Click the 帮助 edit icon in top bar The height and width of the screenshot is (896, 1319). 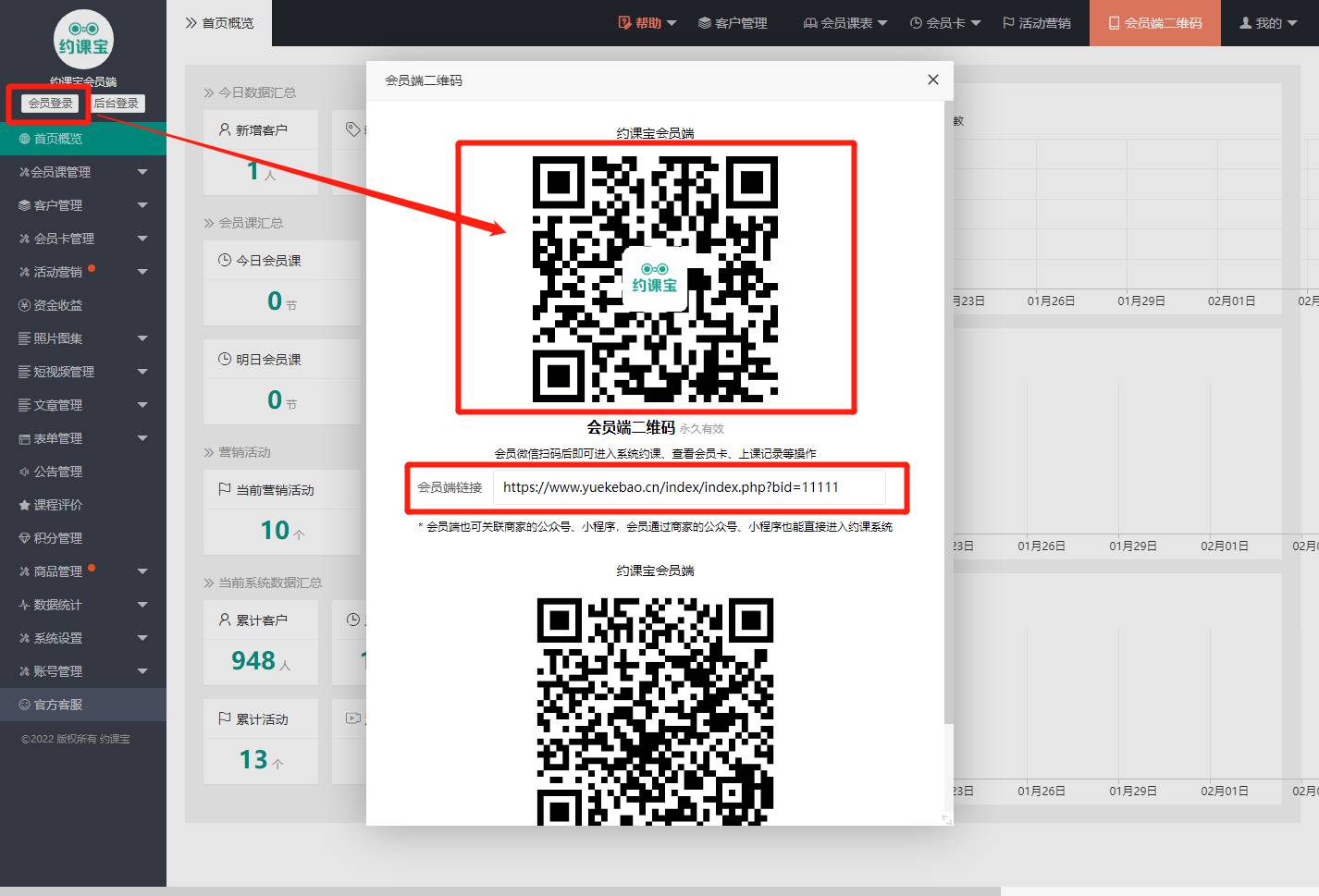point(624,23)
